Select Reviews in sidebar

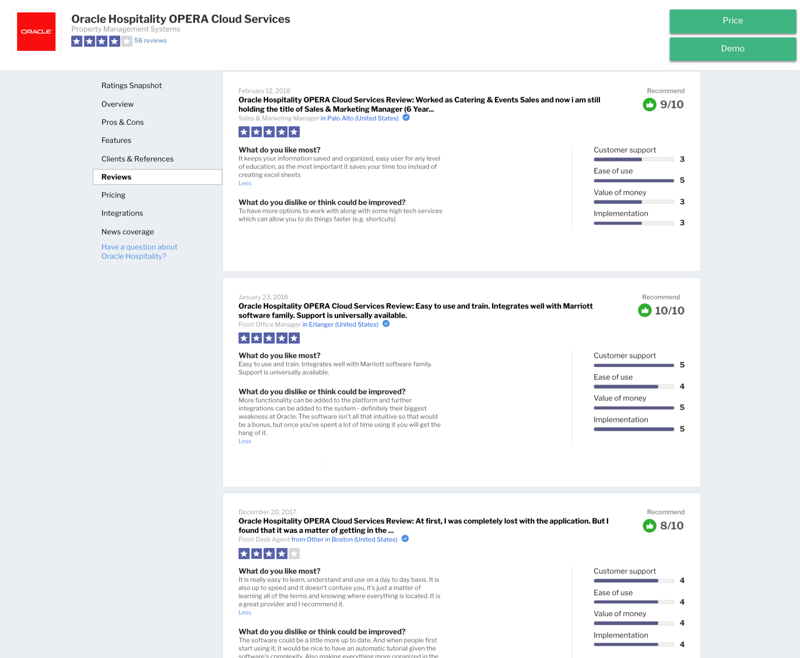pyautogui.click(x=157, y=177)
